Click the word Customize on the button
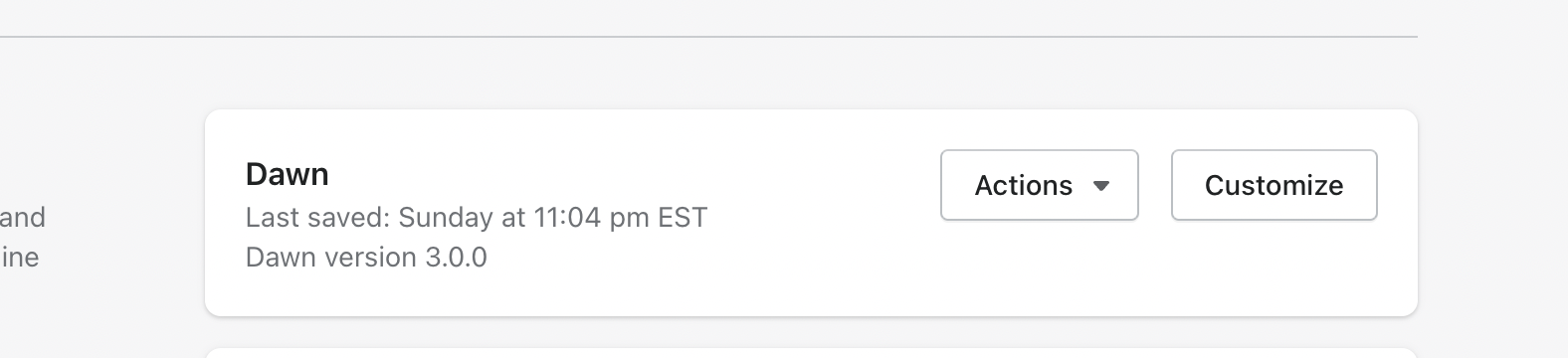Screen dimensions: 1568x358 coord(1274,186)
